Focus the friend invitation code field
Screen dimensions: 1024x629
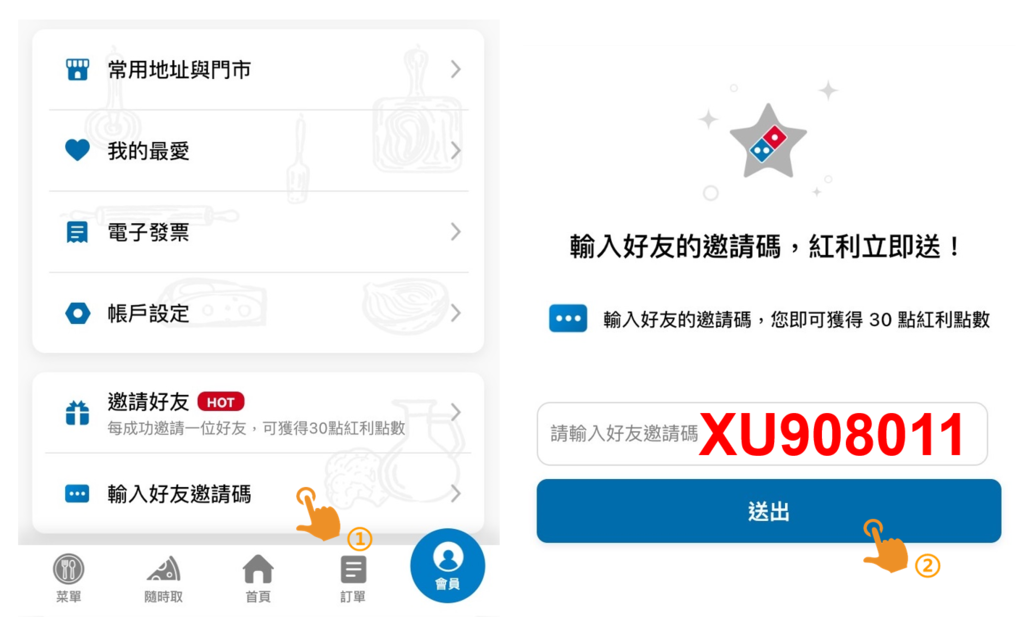(762, 434)
